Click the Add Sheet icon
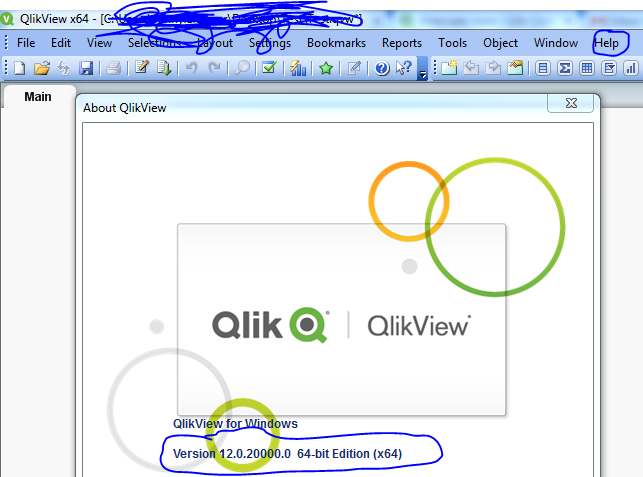The height and width of the screenshot is (477, 643). 449,68
